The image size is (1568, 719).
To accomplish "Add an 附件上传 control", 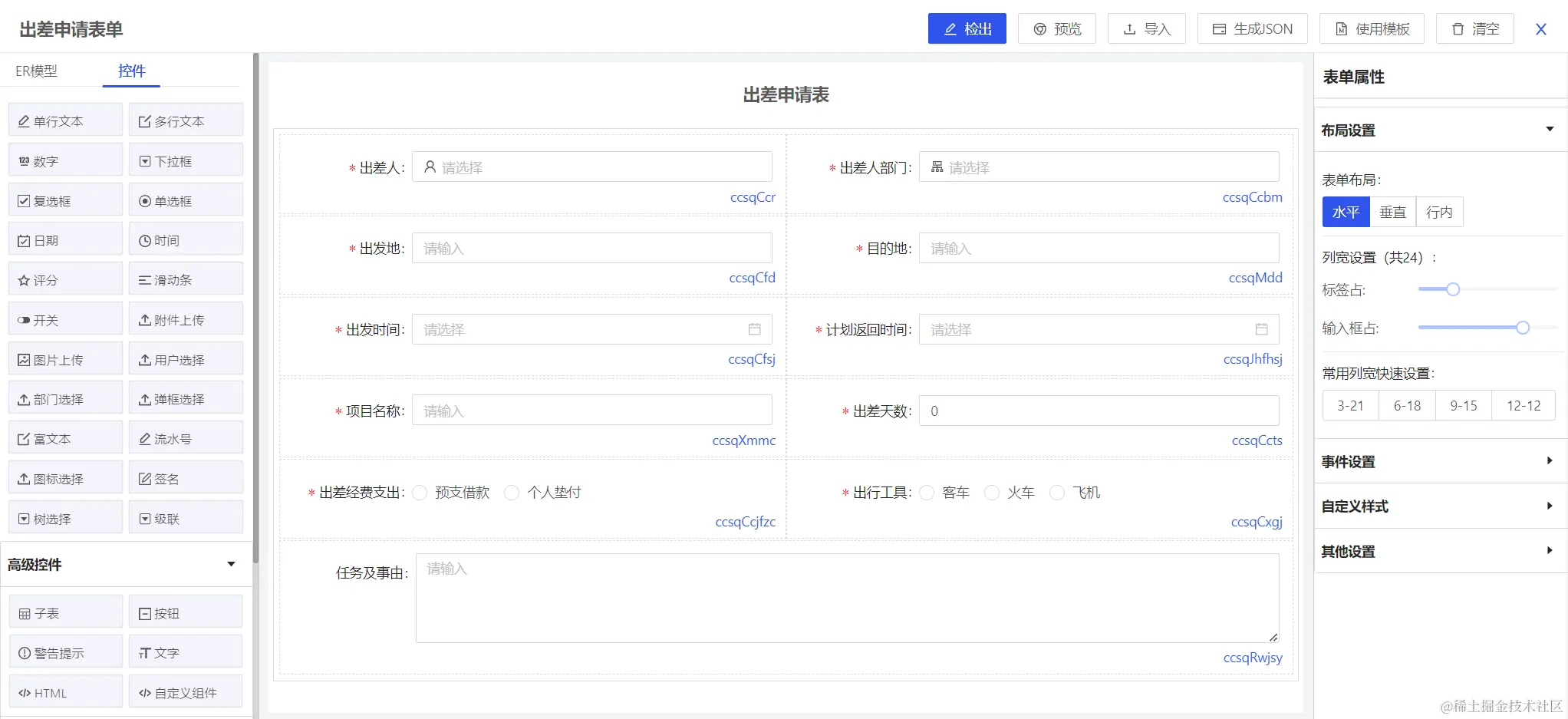I will click(x=185, y=318).
